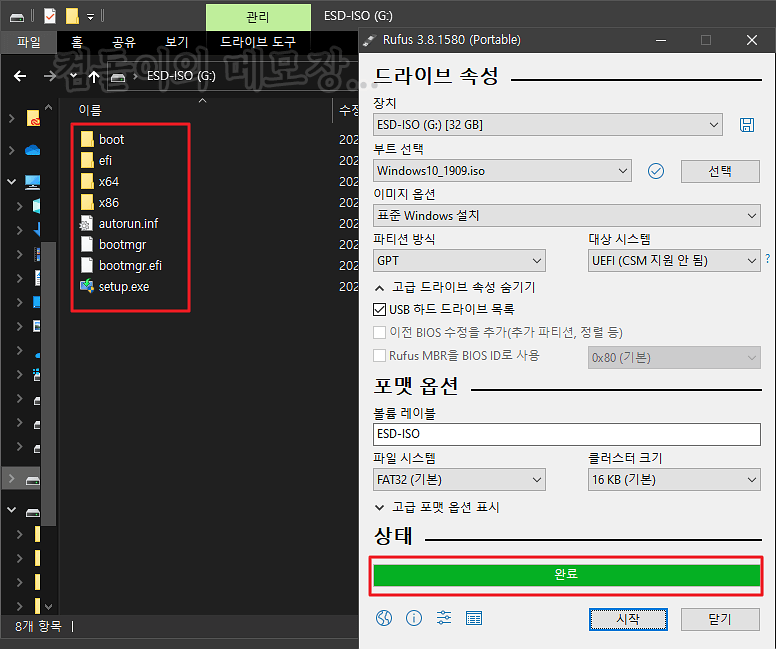This screenshot has width=776, height=649.
Task: Expand the OneDrive tree node chevron
Action: coord(11,150)
